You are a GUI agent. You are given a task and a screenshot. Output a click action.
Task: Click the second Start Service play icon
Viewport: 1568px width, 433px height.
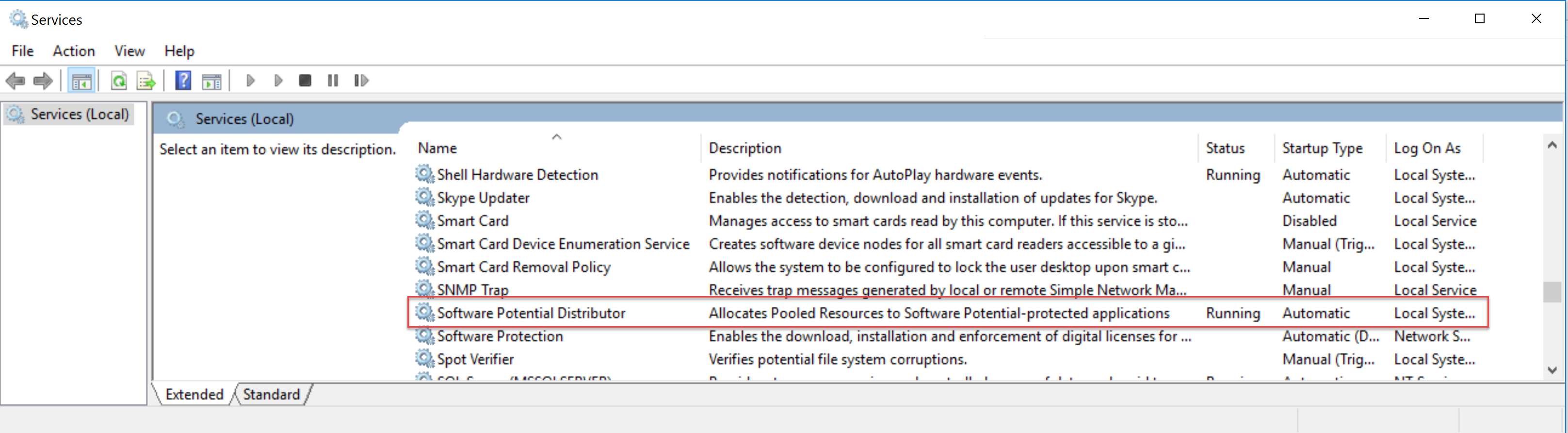[x=278, y=81]
